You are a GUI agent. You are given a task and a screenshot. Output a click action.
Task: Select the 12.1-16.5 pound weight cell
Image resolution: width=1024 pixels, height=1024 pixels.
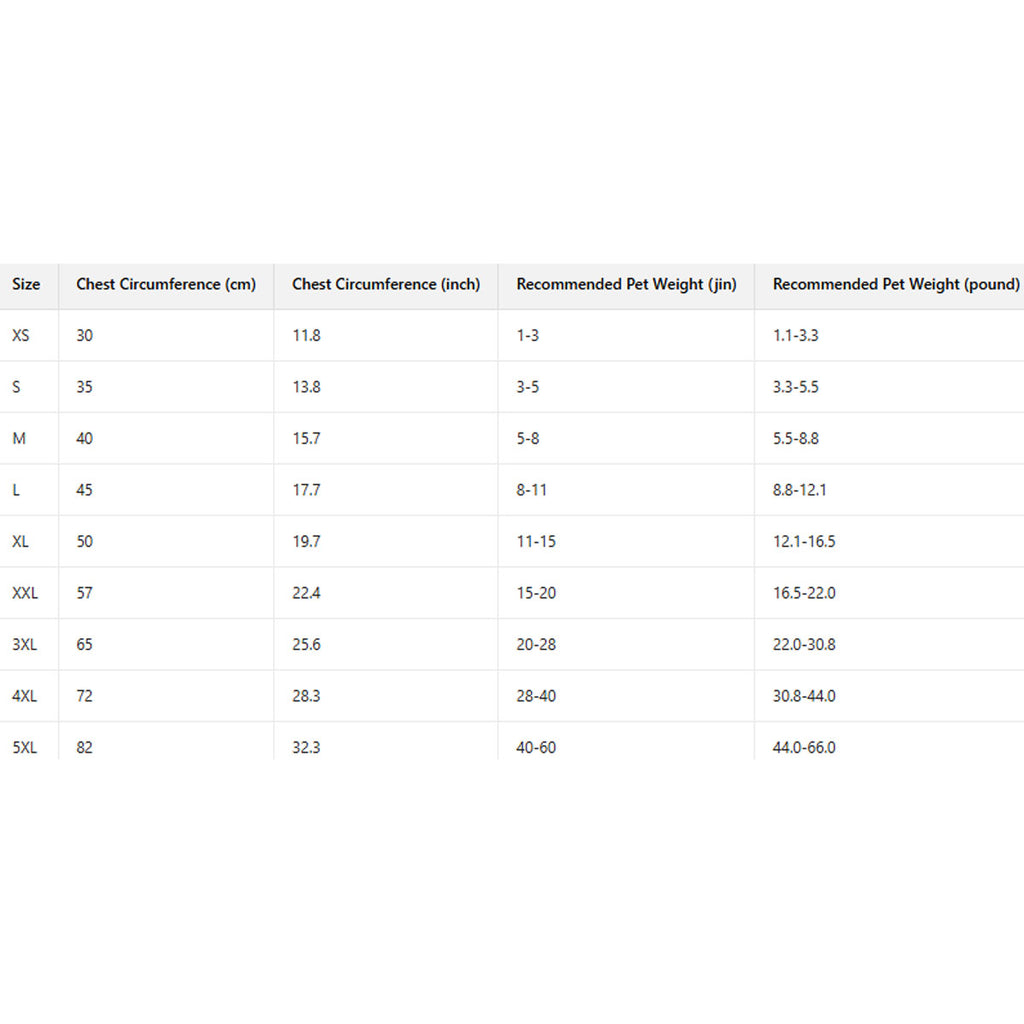click(804, 542)
